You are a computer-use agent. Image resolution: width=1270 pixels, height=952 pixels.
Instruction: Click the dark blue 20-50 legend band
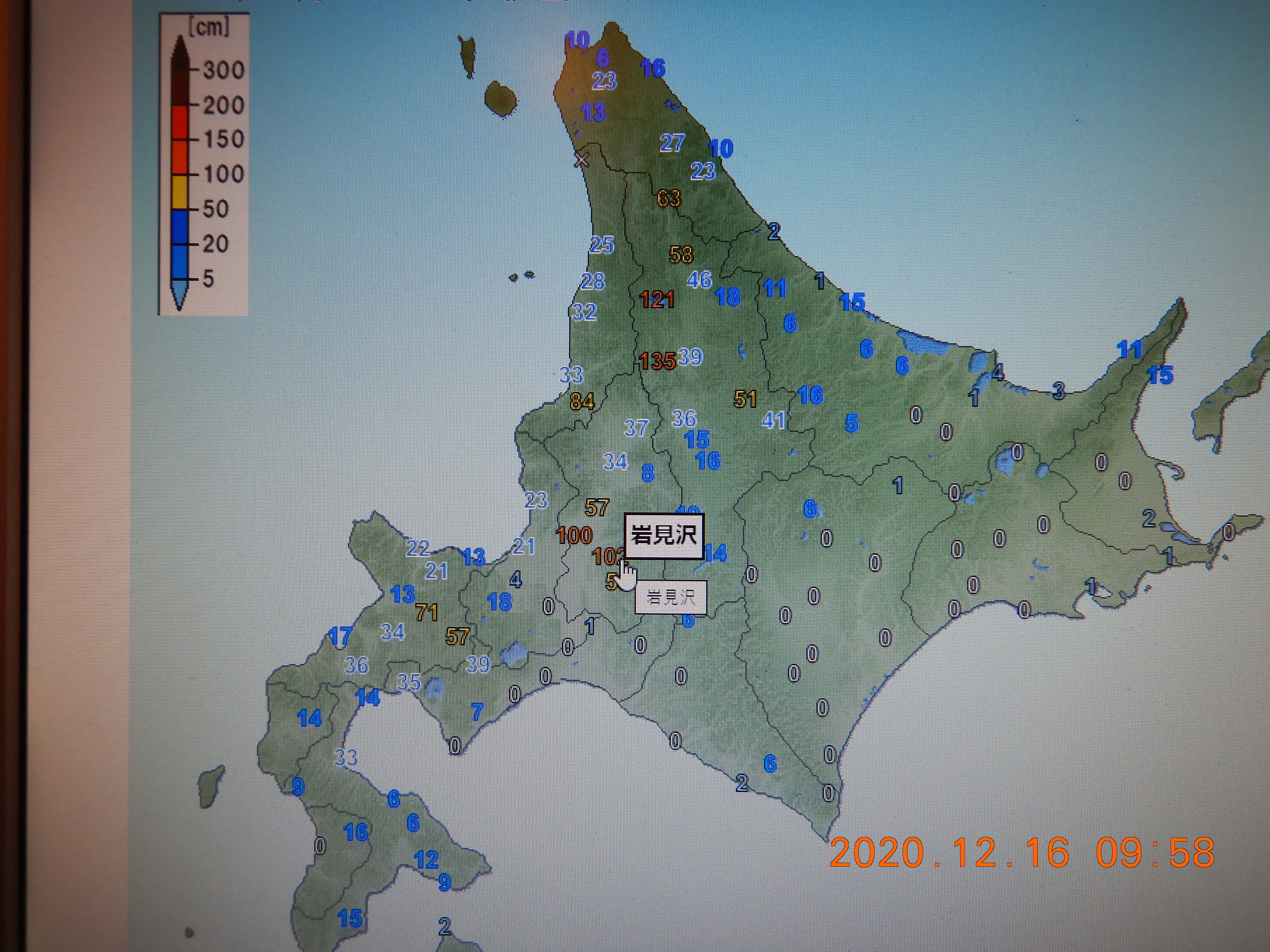point(180,227)
